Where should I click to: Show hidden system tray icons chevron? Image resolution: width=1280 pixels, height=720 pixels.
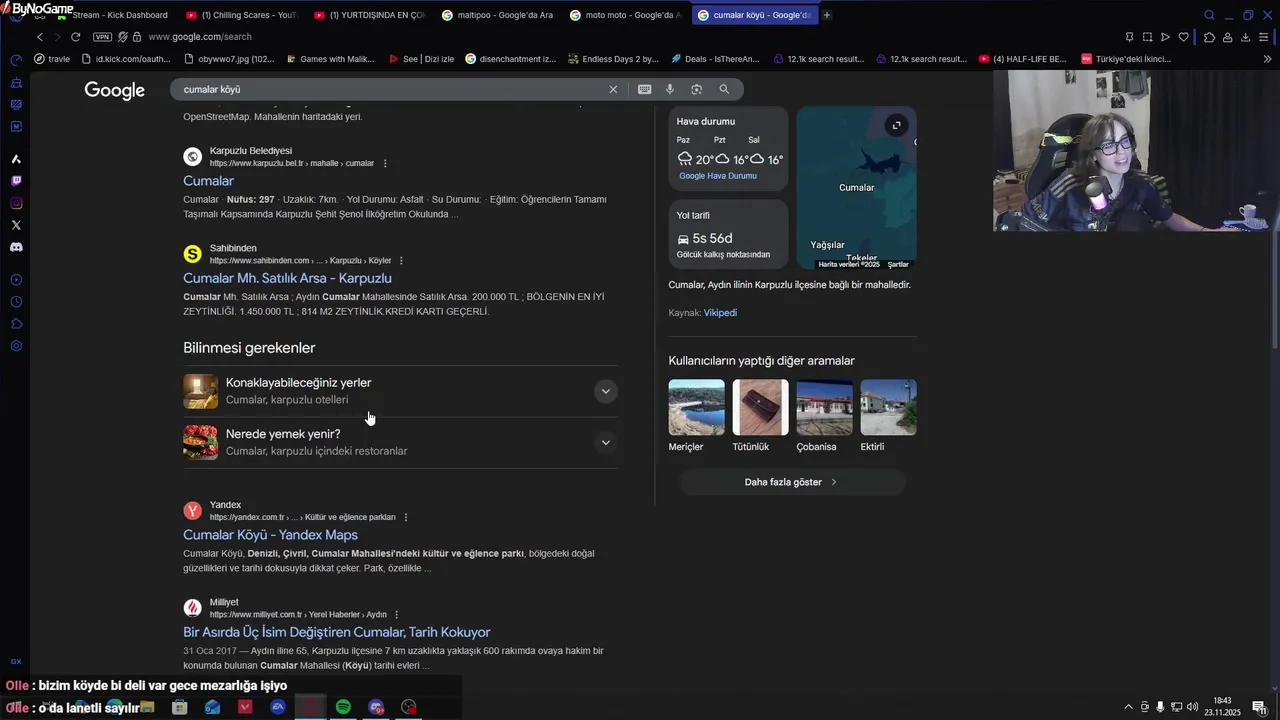tap(1129, 707)
